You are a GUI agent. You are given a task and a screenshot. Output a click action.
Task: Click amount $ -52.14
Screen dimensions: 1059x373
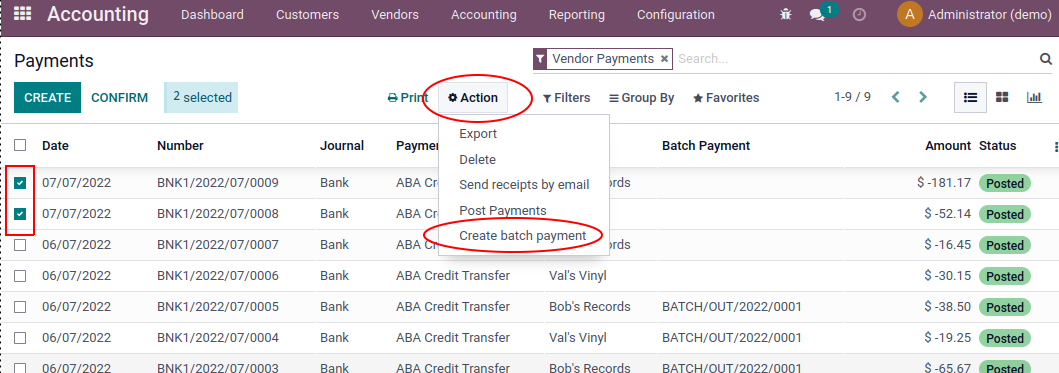click(948, 214)
